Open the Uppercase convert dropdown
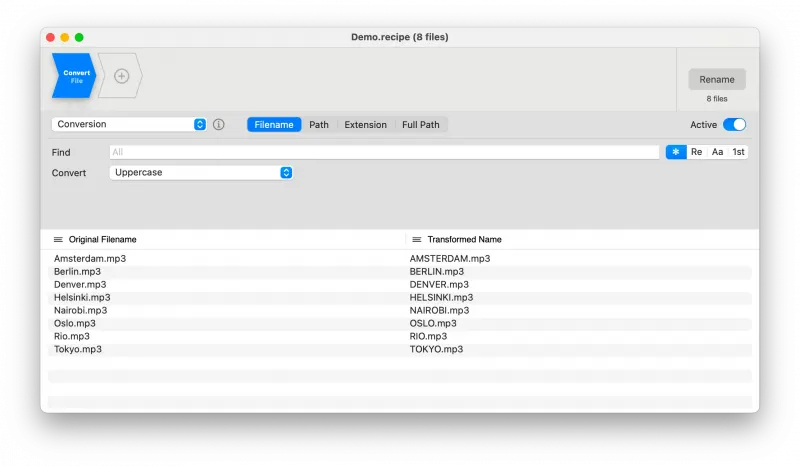The height and width of the screenshot is (466, 800). coord(201,173)
